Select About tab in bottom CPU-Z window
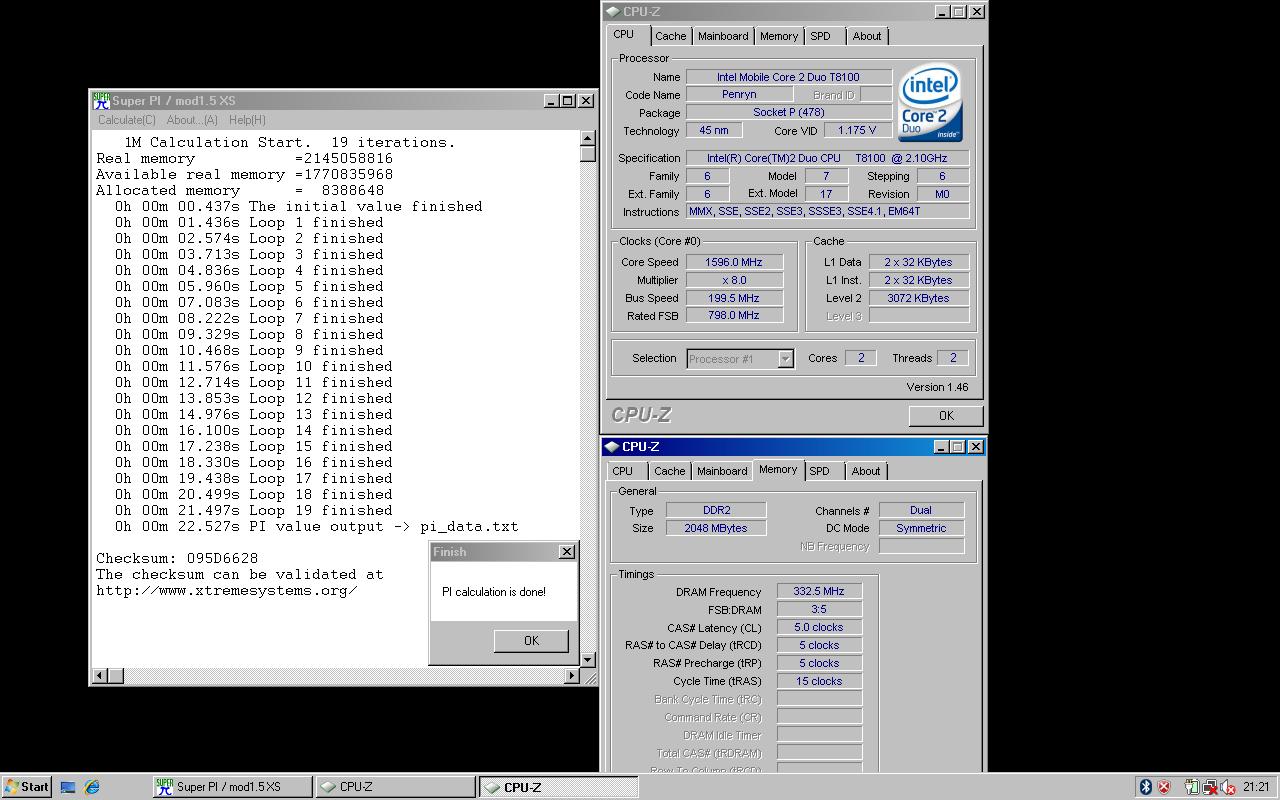The image size is (1280, 800). [866, 471]
